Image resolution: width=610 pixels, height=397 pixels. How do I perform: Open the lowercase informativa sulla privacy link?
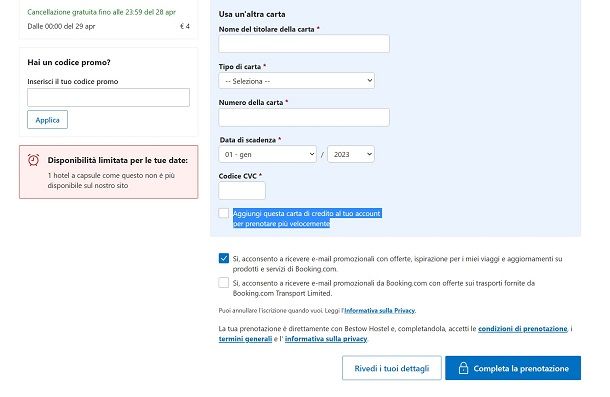[326, 339]
